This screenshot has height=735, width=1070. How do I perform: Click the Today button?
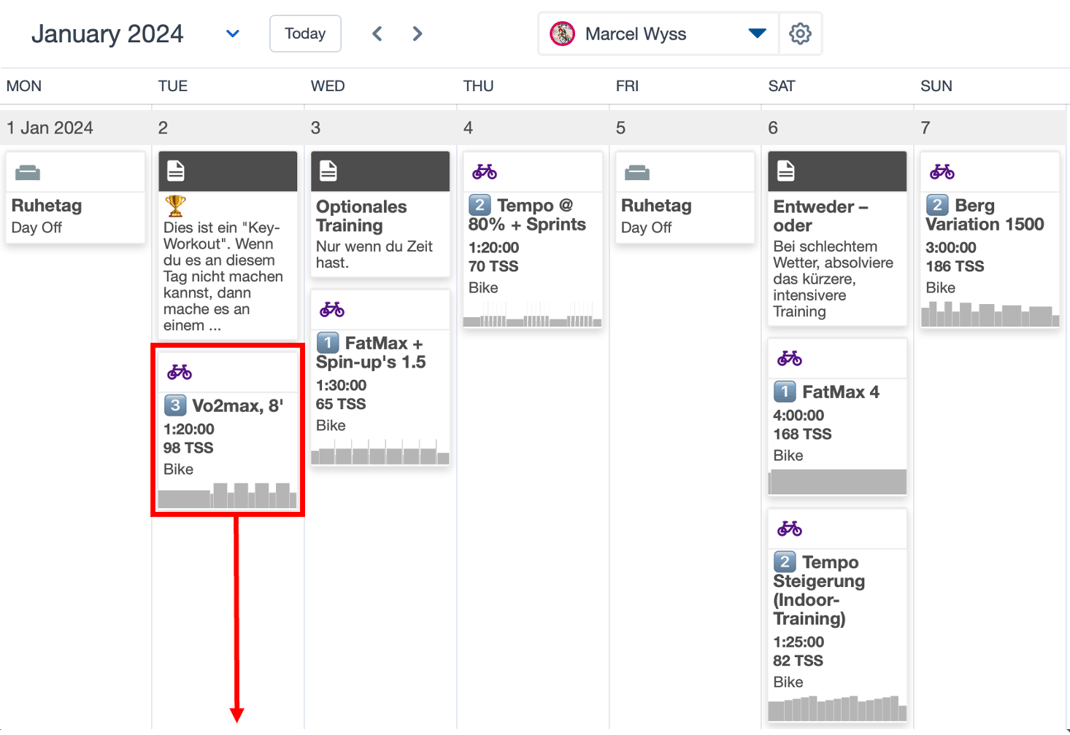(305, 34)
